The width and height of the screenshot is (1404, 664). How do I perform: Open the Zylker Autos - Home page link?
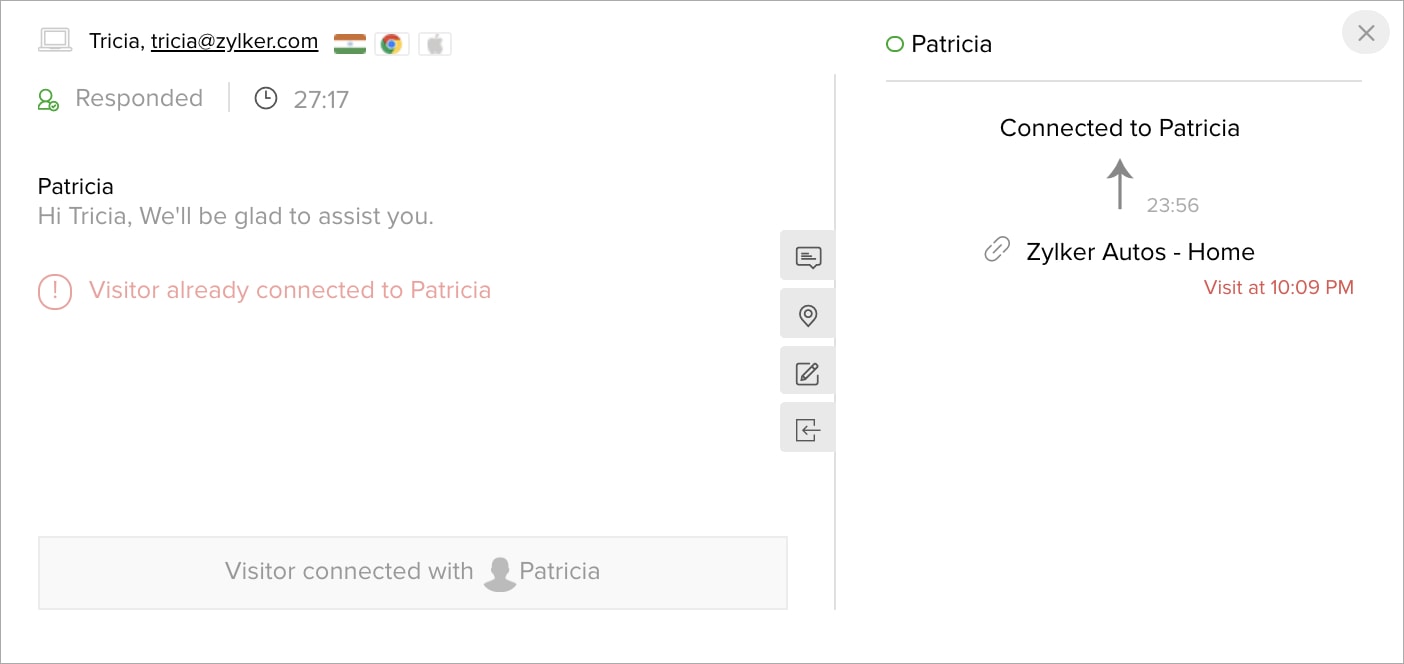click(x=1140, y=252)
